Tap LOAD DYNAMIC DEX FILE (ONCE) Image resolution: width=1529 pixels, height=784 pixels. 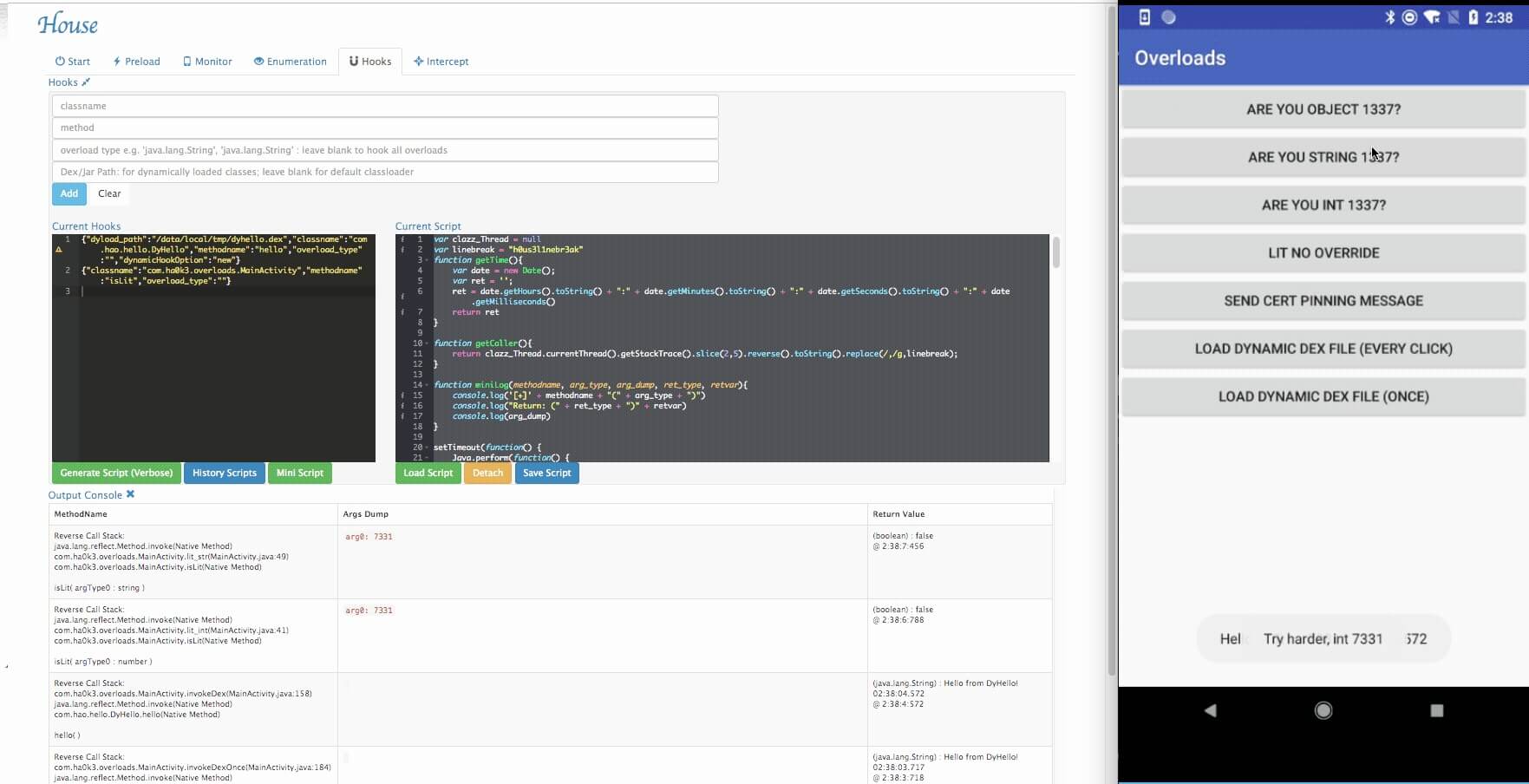(1323, 396)
